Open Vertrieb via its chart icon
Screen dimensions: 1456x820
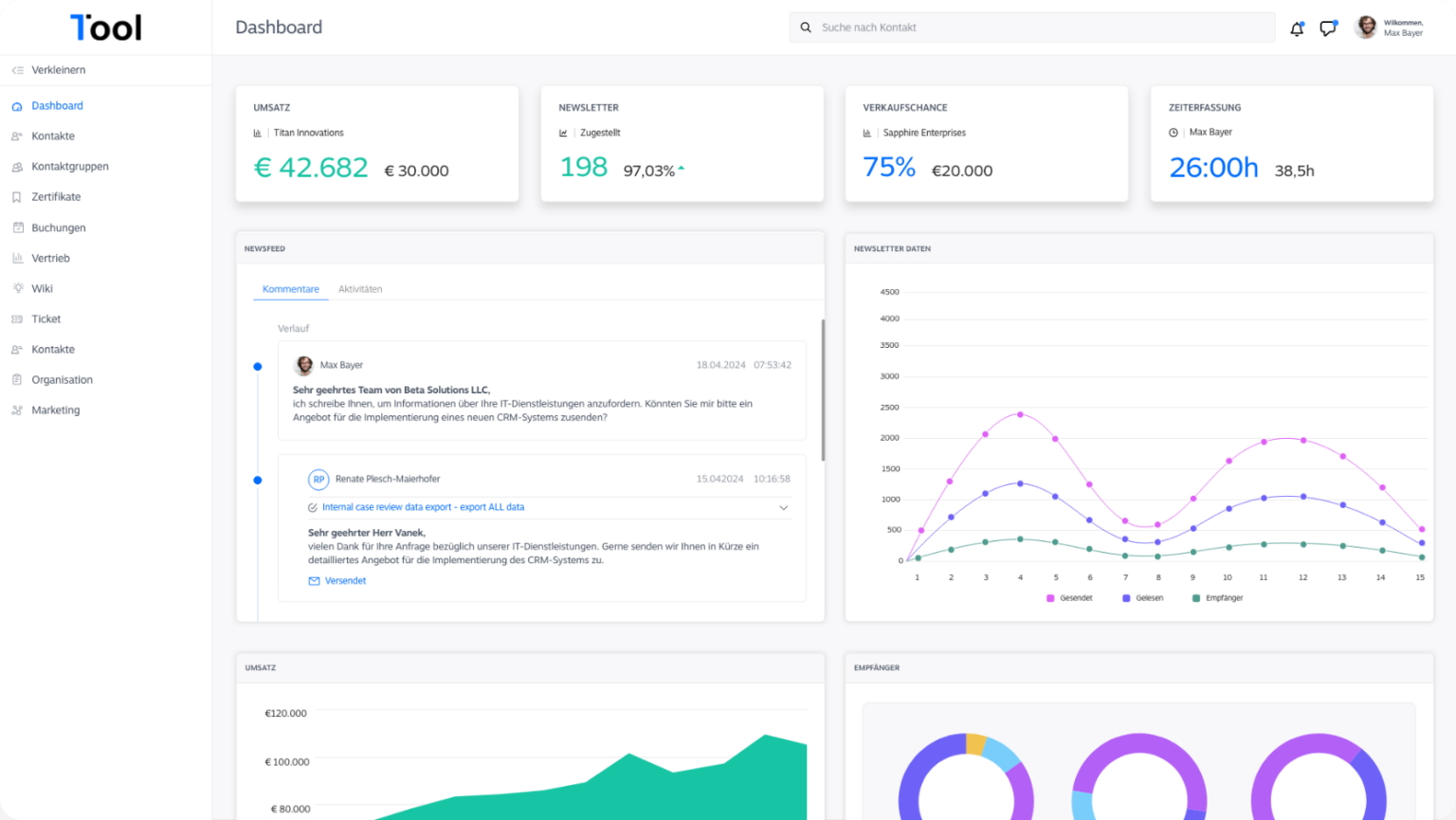(16, 258)
